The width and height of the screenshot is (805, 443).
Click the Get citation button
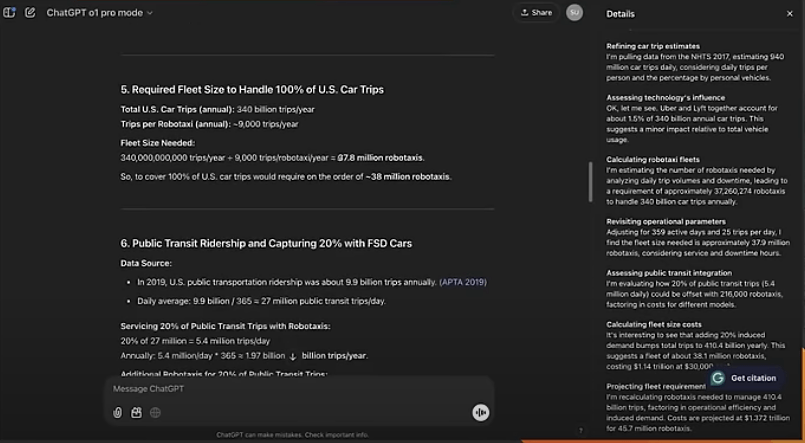pos(746,378)
